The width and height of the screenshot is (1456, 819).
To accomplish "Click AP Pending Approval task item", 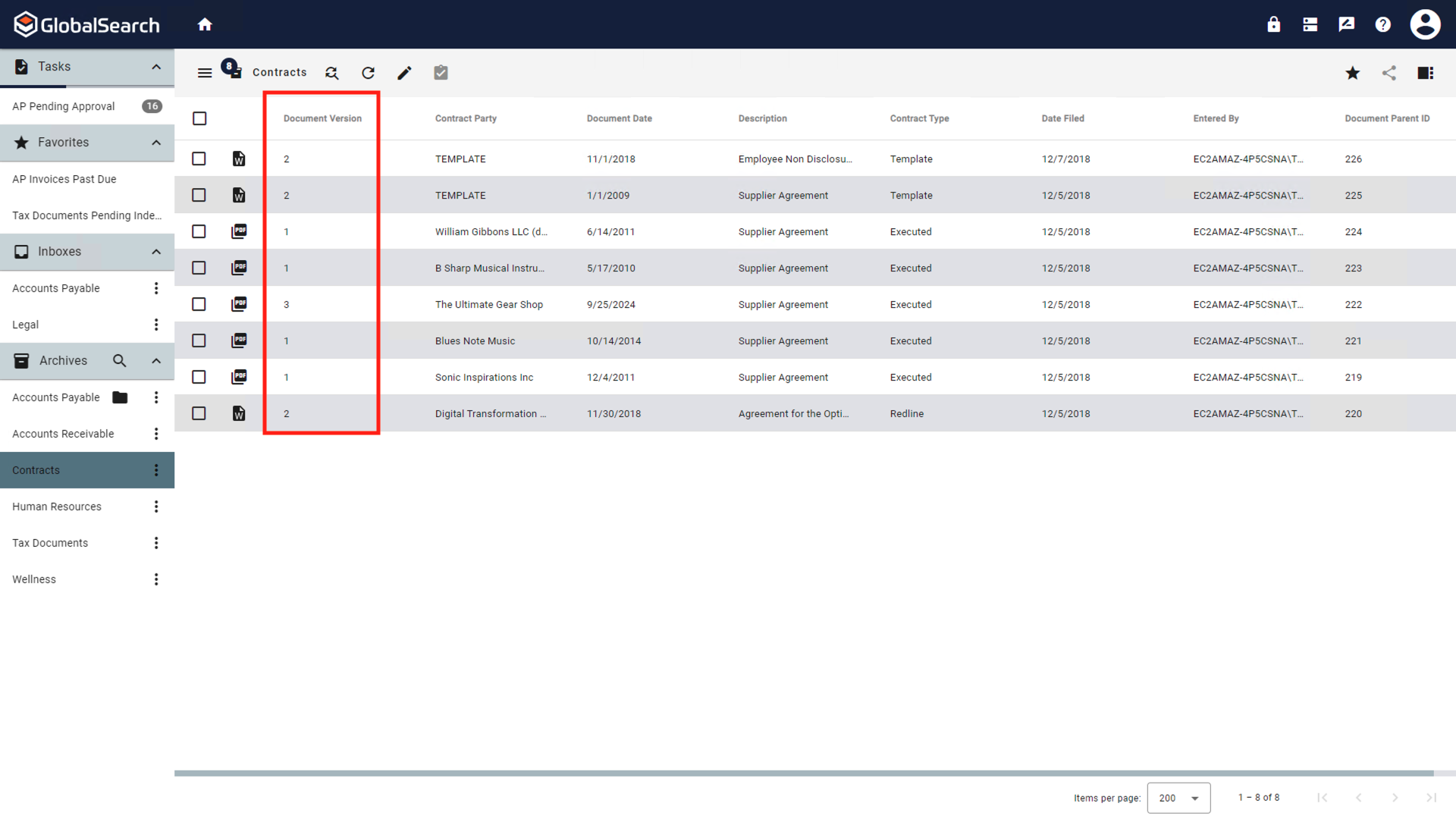I will [x=63, y=106].
